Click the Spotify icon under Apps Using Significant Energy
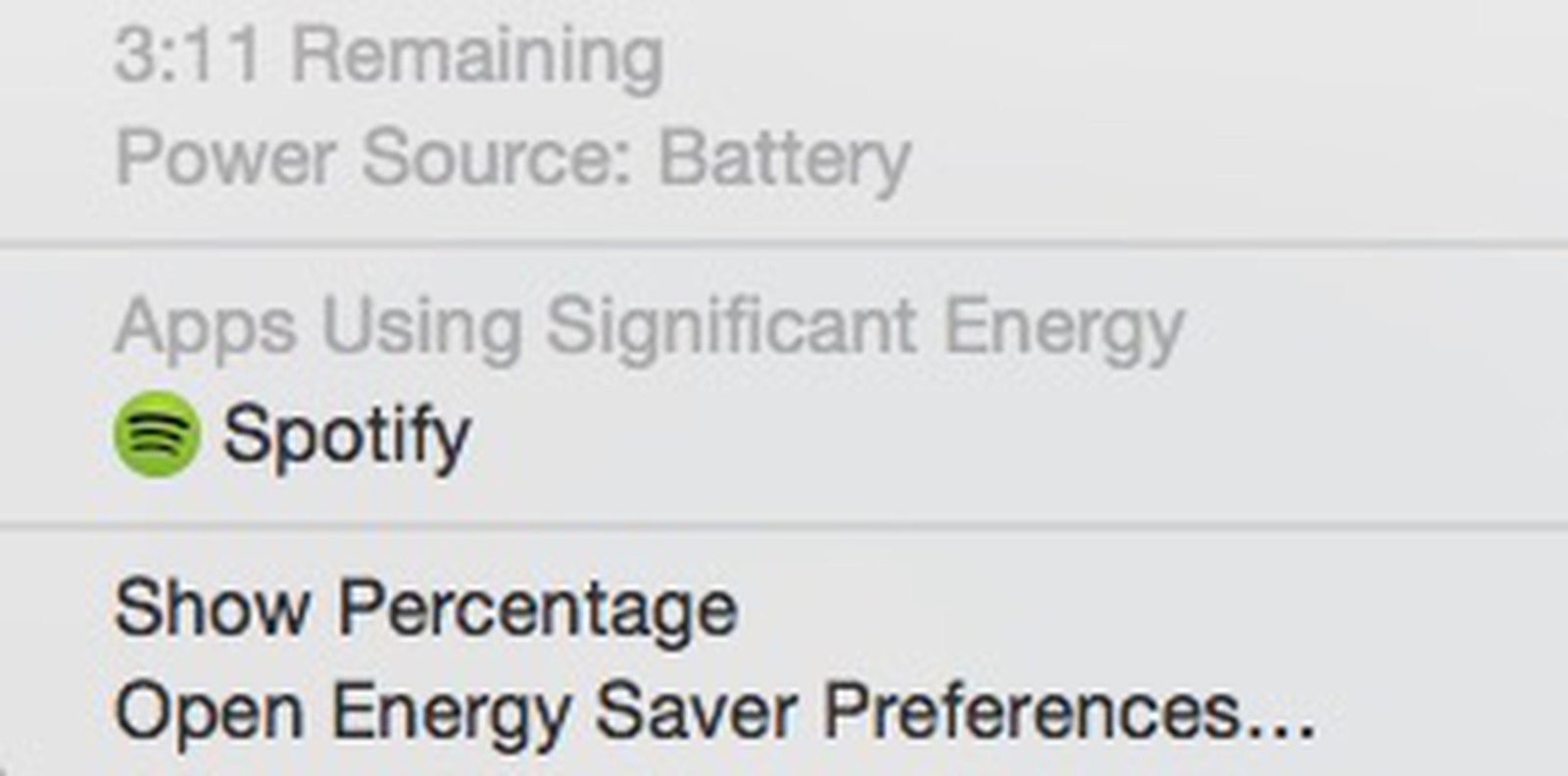1568x776 pixels. click(159, 431)
